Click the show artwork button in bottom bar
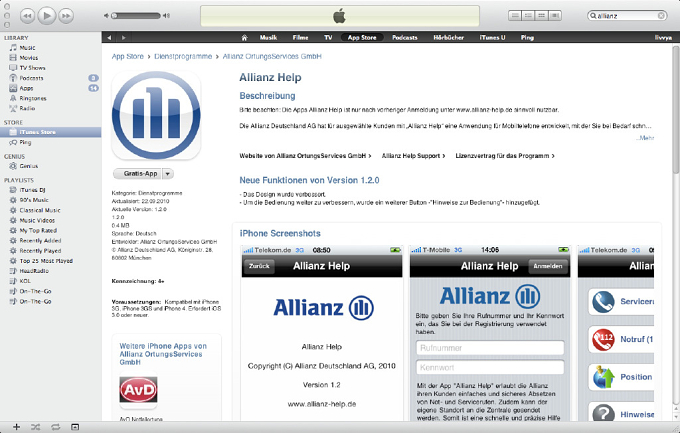This screenshot has width=680, height=433. pyautogui.click(x=75, y=427)
